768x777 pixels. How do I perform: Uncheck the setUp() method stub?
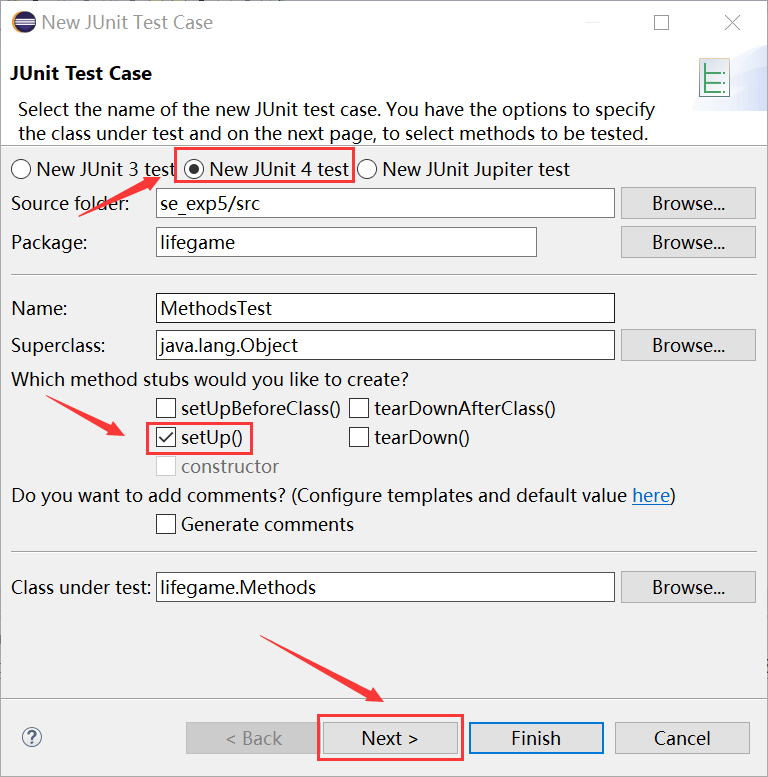166,437
